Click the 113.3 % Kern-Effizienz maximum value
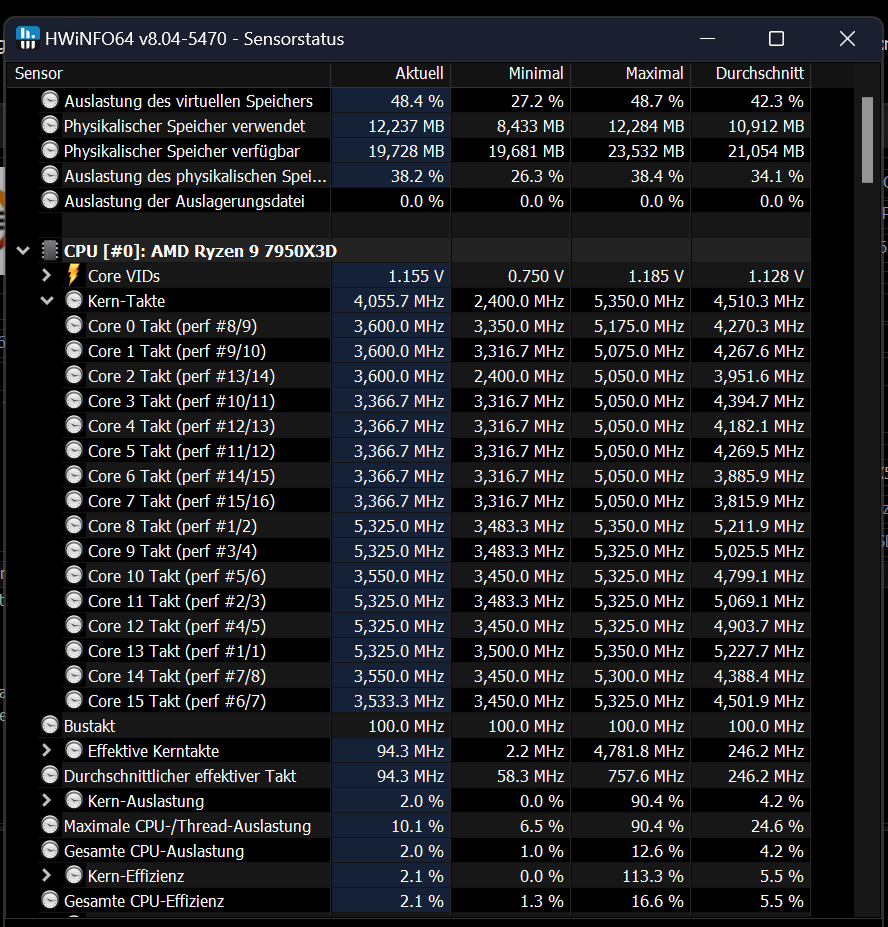The width and height of the screenshot is (888, 927). (653, 876)
